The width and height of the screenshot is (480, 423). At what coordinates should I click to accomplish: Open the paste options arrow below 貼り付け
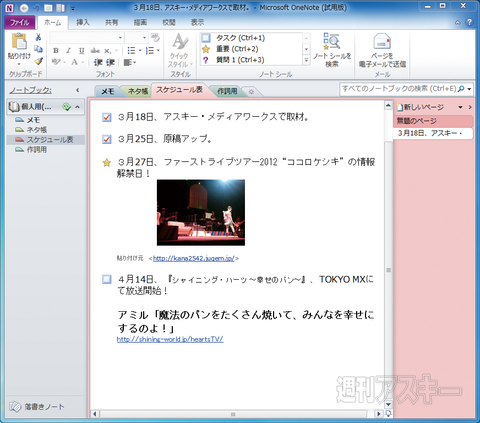click(19, 64)
